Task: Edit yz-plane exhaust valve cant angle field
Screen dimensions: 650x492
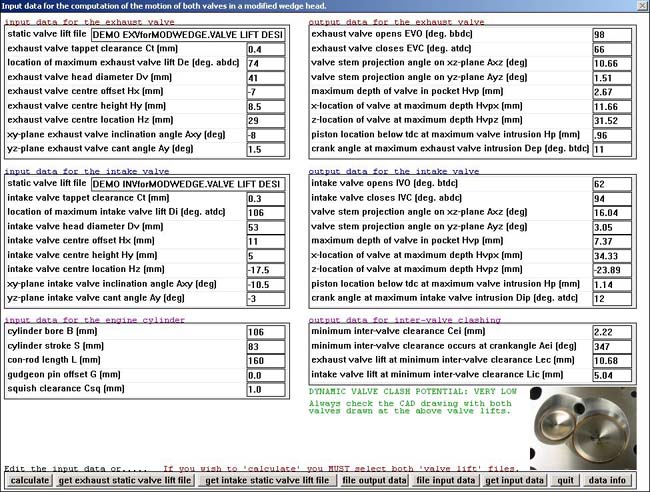Action: click(x=266, y=149)
